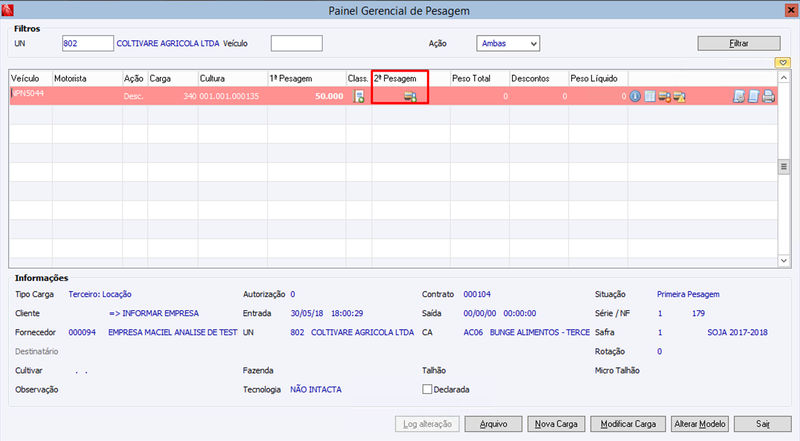Image resolution: width=800 pixels, height=441 pixels.
Task: Click the 1ª Pesagem column header
Action: tap(307, 79)
